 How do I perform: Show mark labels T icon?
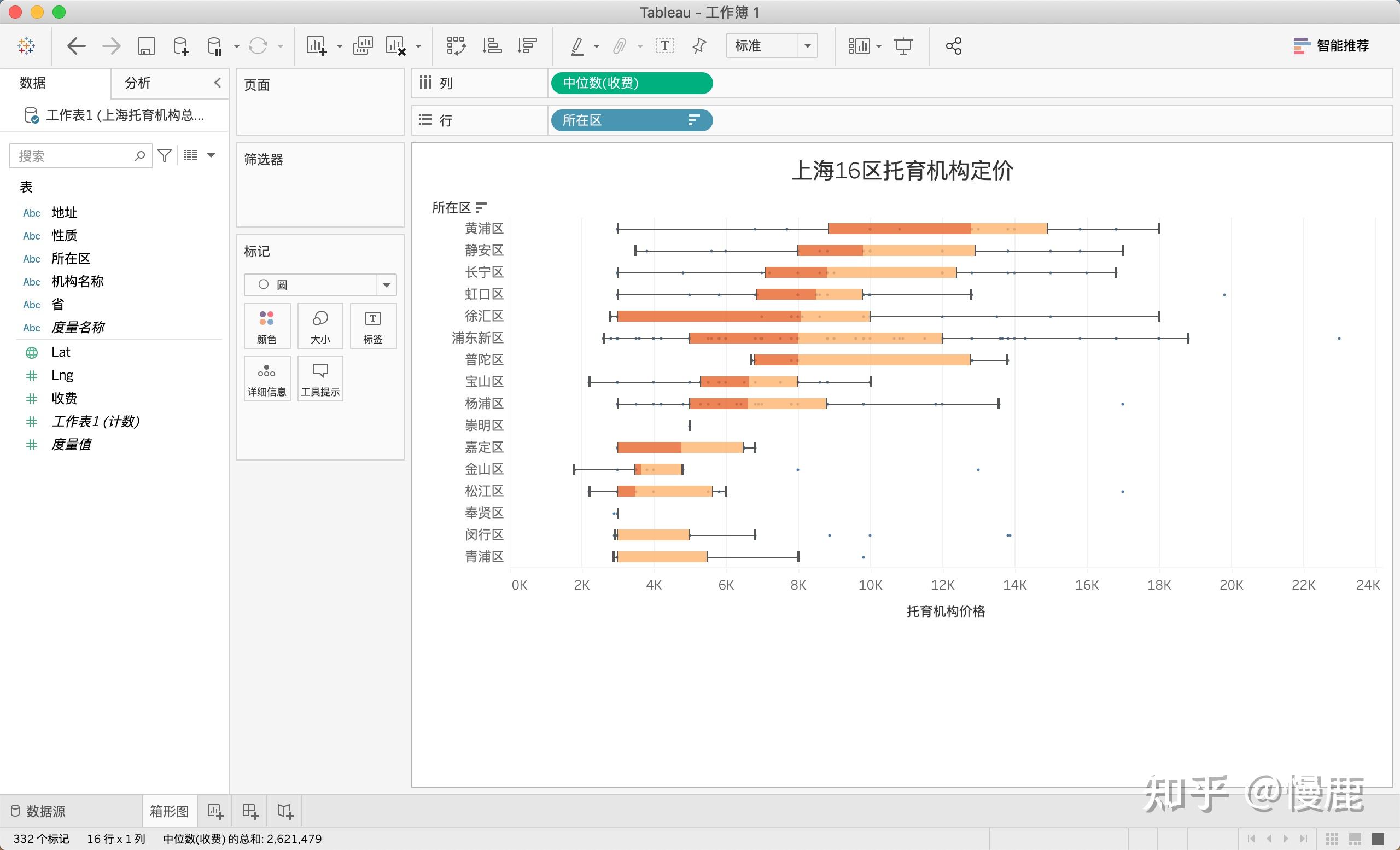(665, 45)
